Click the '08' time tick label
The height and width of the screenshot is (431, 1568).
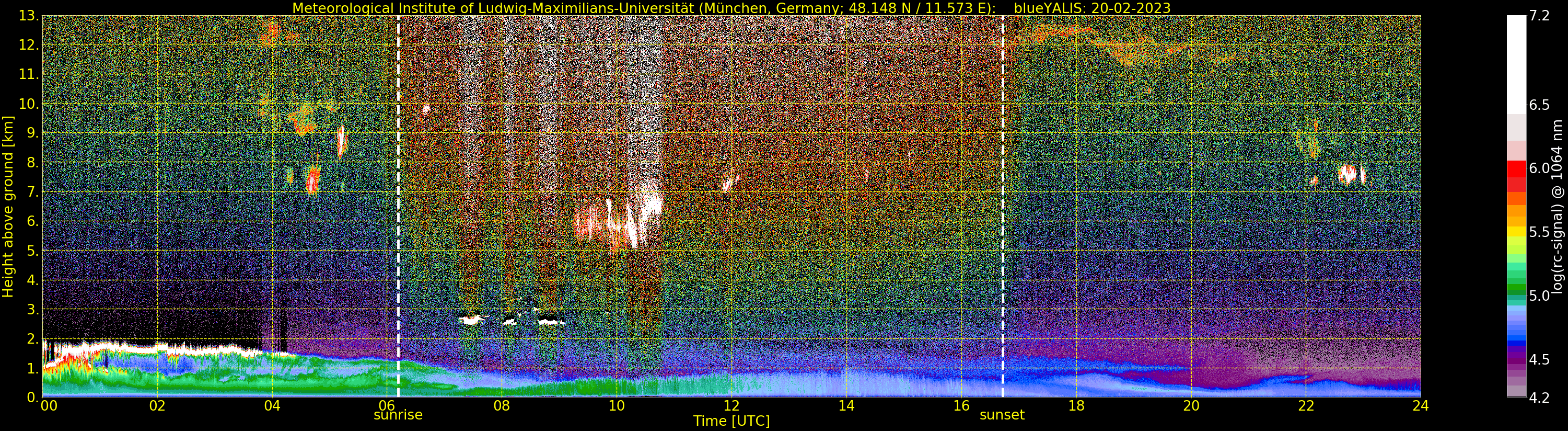coord(502,405)
